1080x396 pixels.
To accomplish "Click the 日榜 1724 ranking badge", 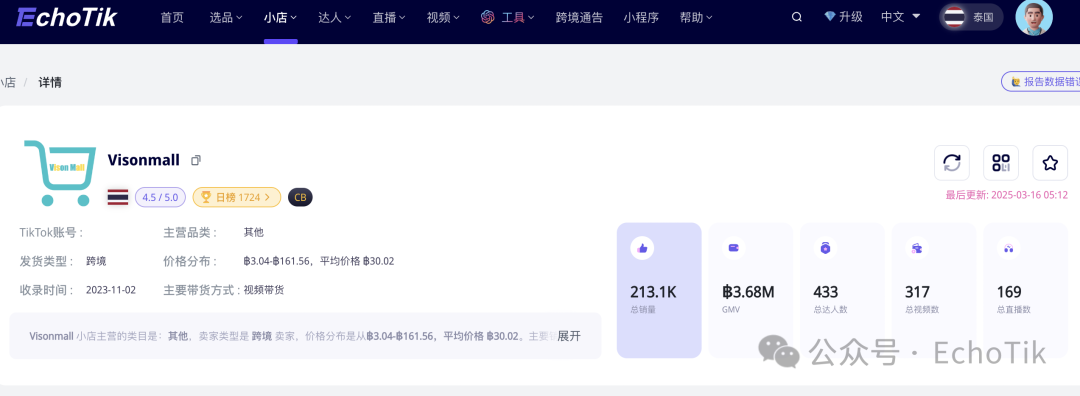I will pyautogui.click(x=237, y=198).
